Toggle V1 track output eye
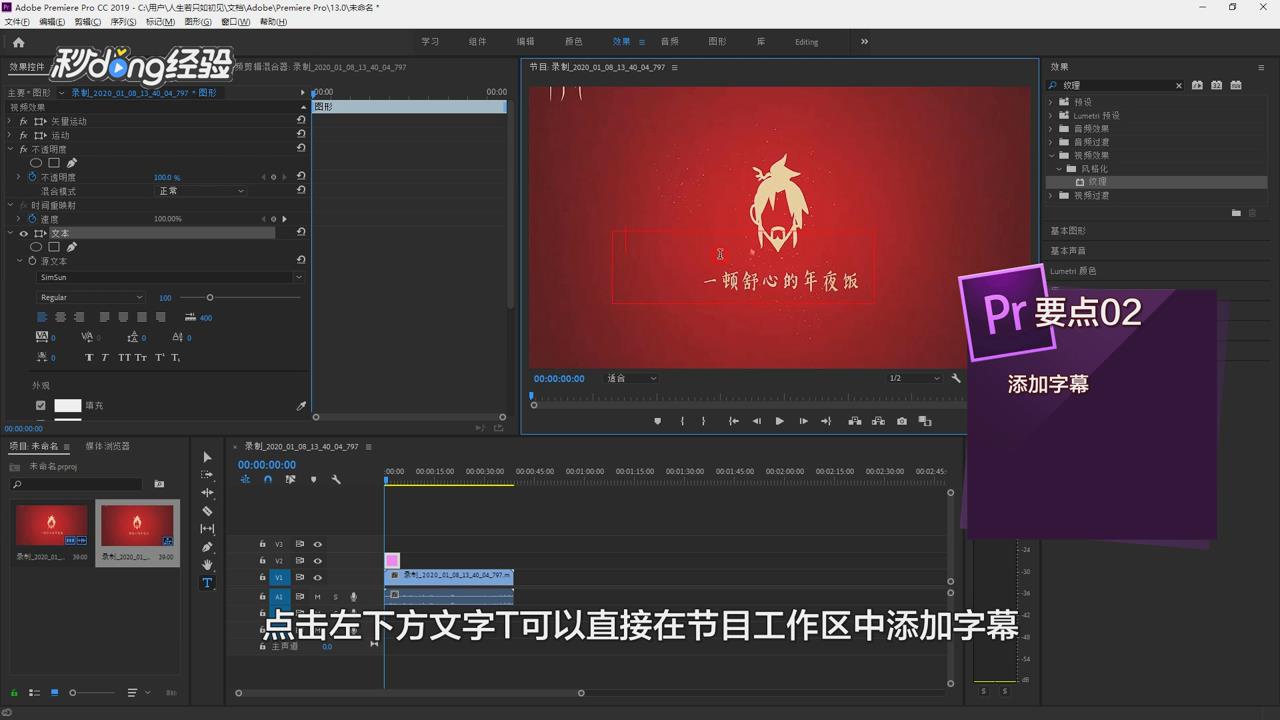 click(317, 578)
